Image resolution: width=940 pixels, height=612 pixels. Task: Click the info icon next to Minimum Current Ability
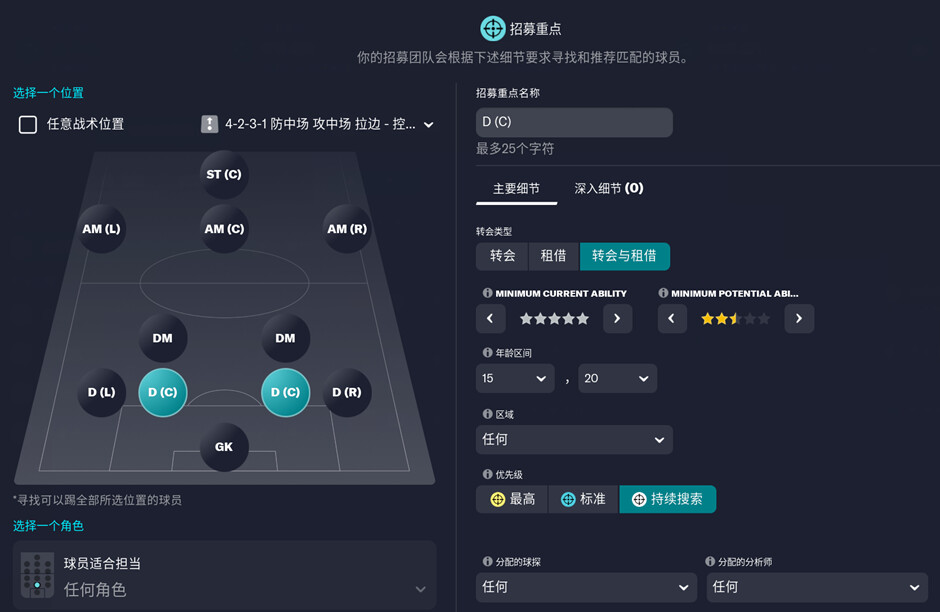point(487,293)
